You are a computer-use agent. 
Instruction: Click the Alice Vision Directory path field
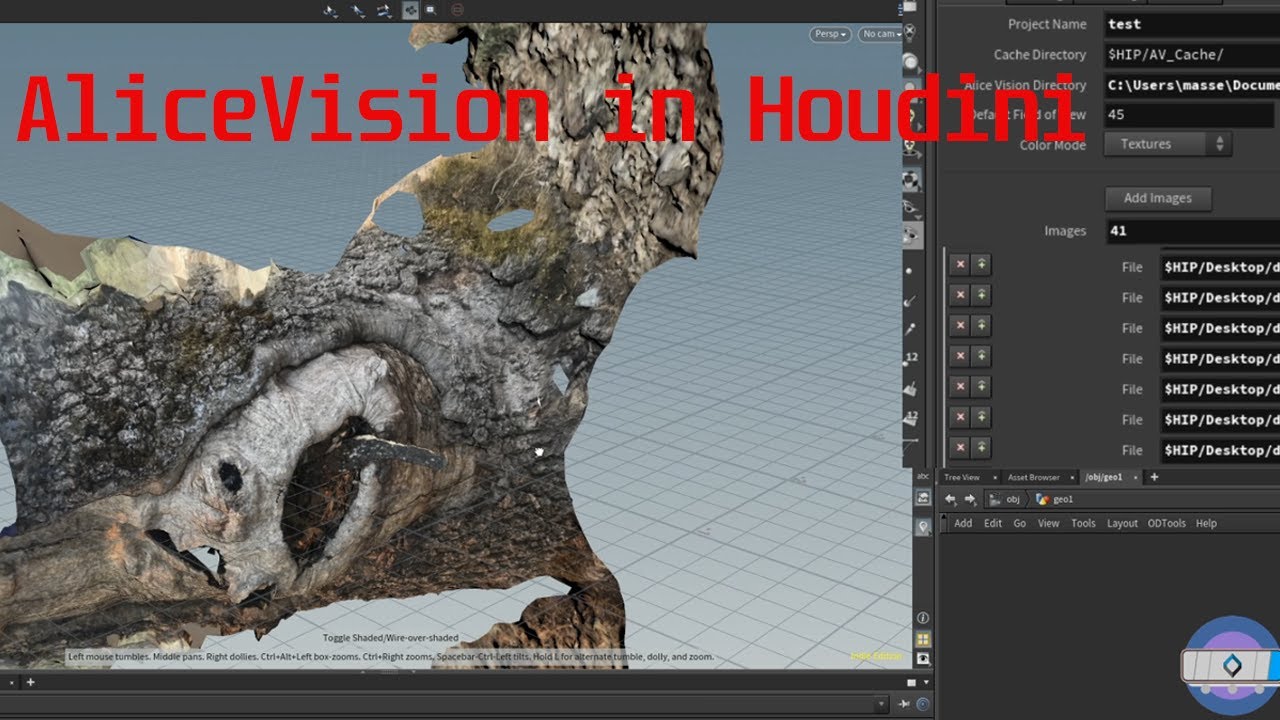[1192, 85]
